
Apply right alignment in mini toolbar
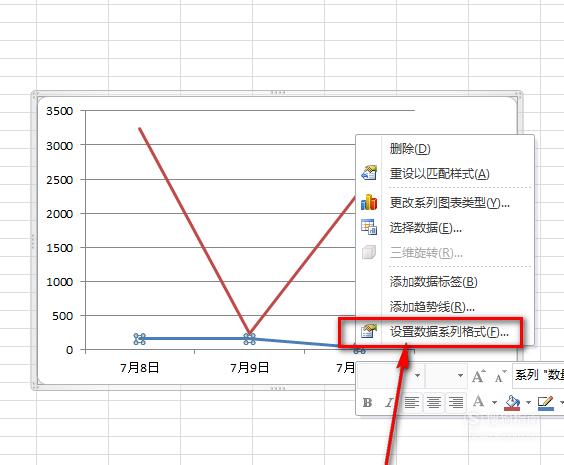pos(455,402)
